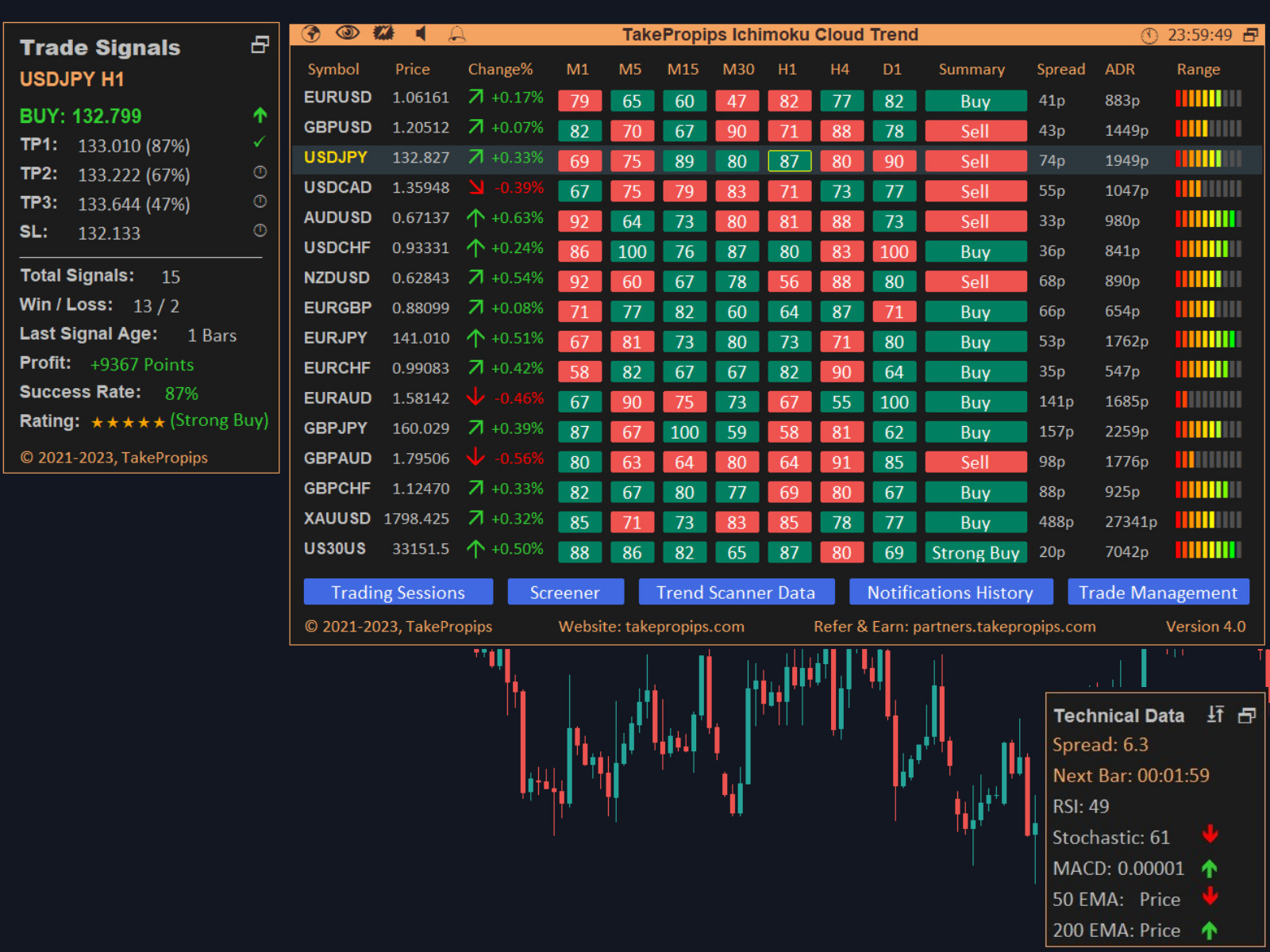Click the XAUUSD ADR value 27341p
Image resolution: width=1270 pixels, height=952 pixels.
click(x=1131, y=522)
